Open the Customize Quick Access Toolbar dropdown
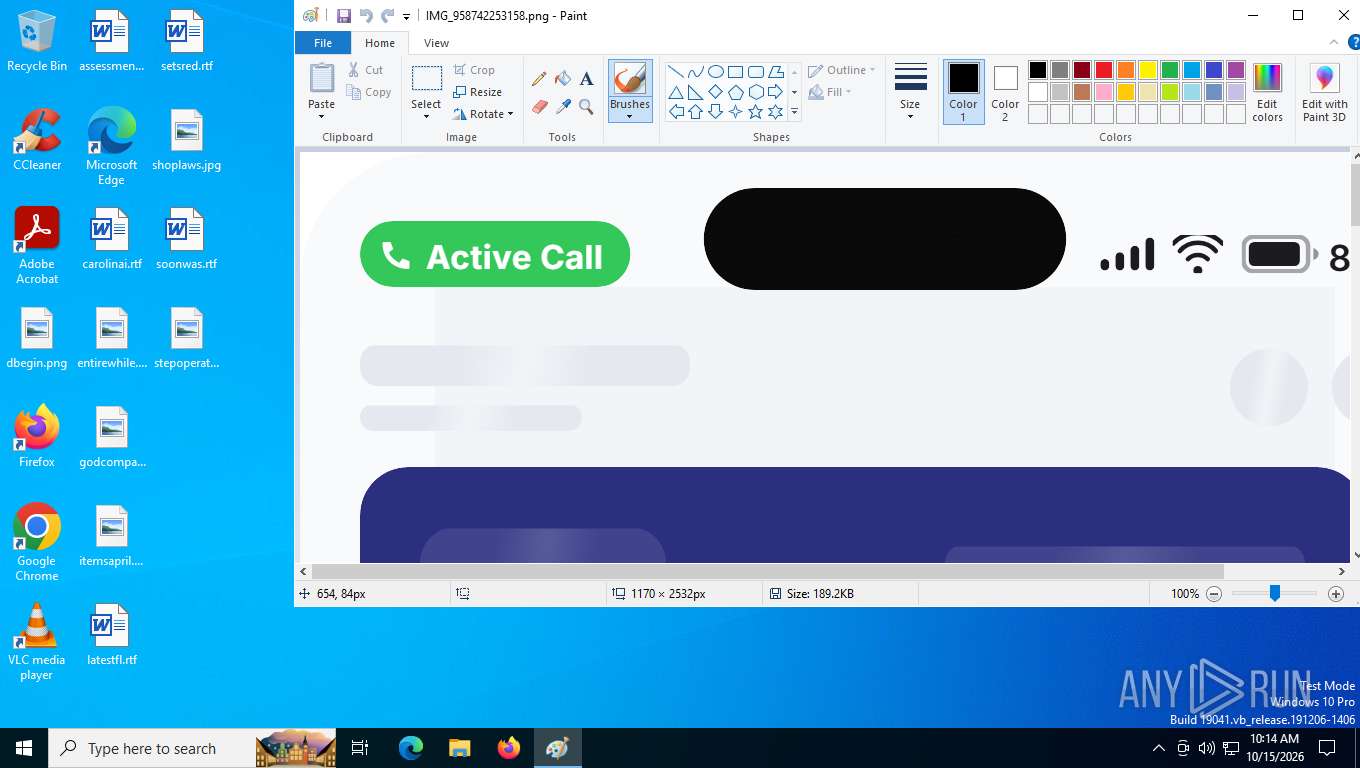1360x768 pixels. 406,16
